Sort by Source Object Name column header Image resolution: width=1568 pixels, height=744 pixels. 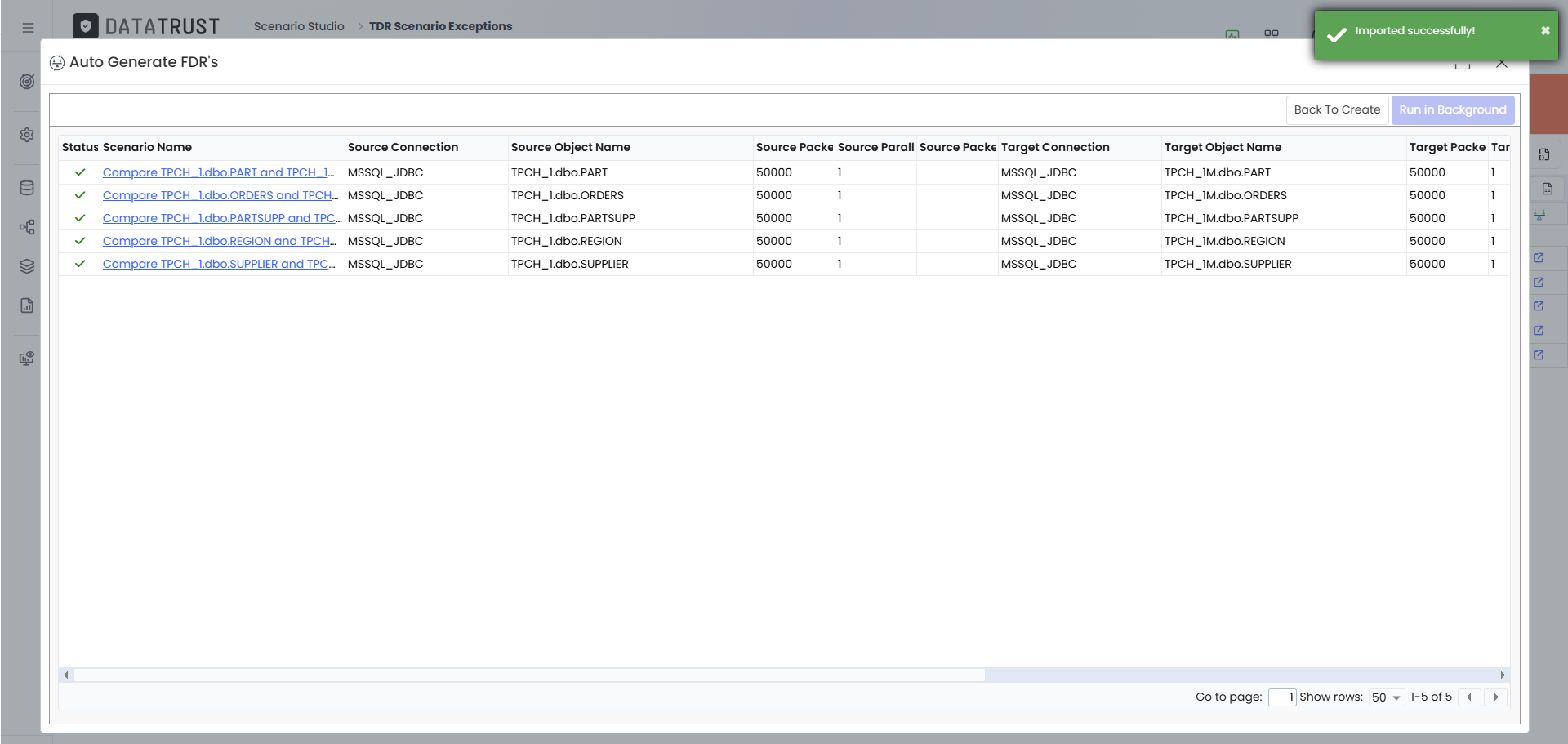click(x=630, y=147)
